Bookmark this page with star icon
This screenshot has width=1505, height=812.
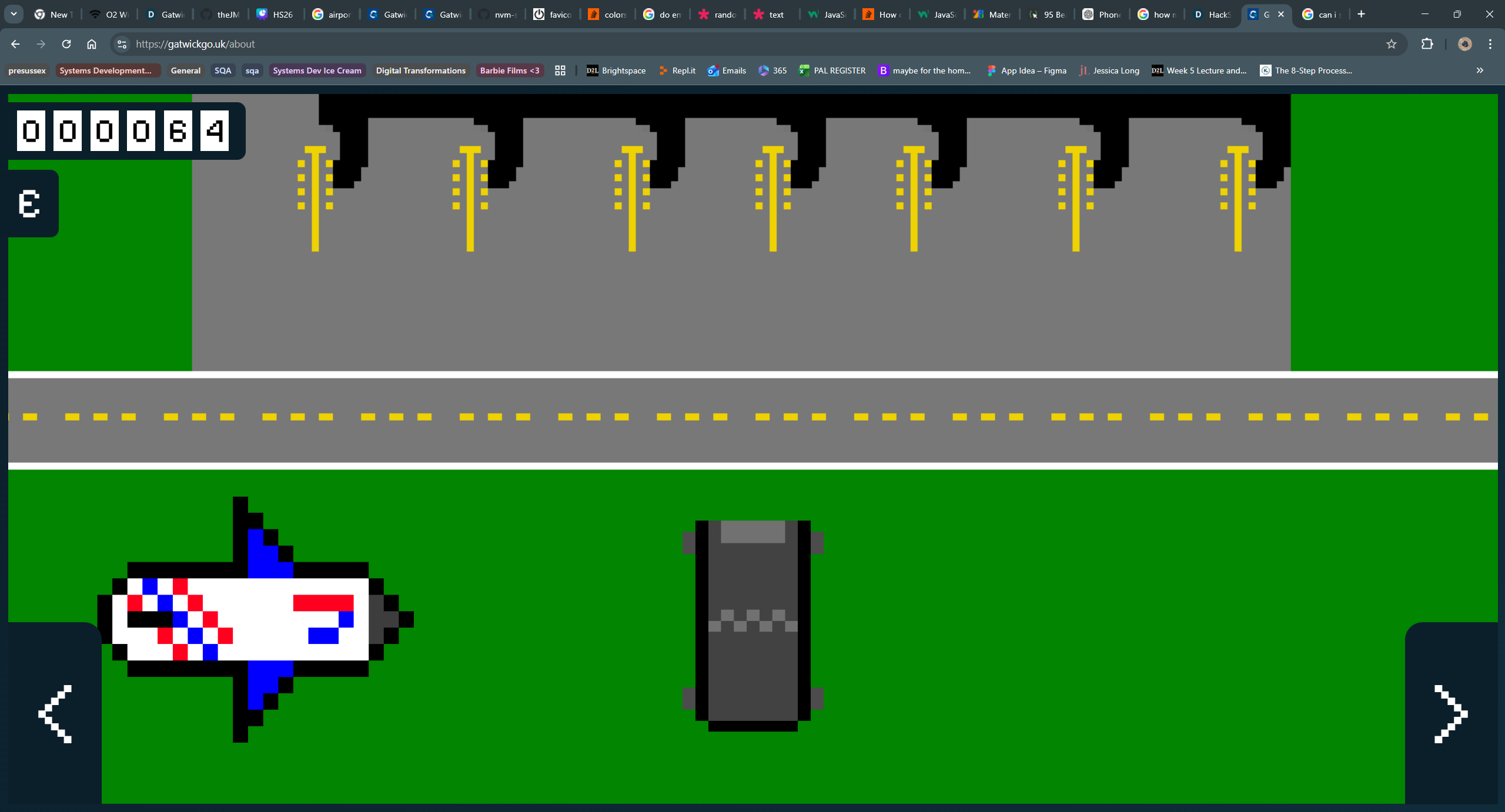click(x=1391, y=44)
